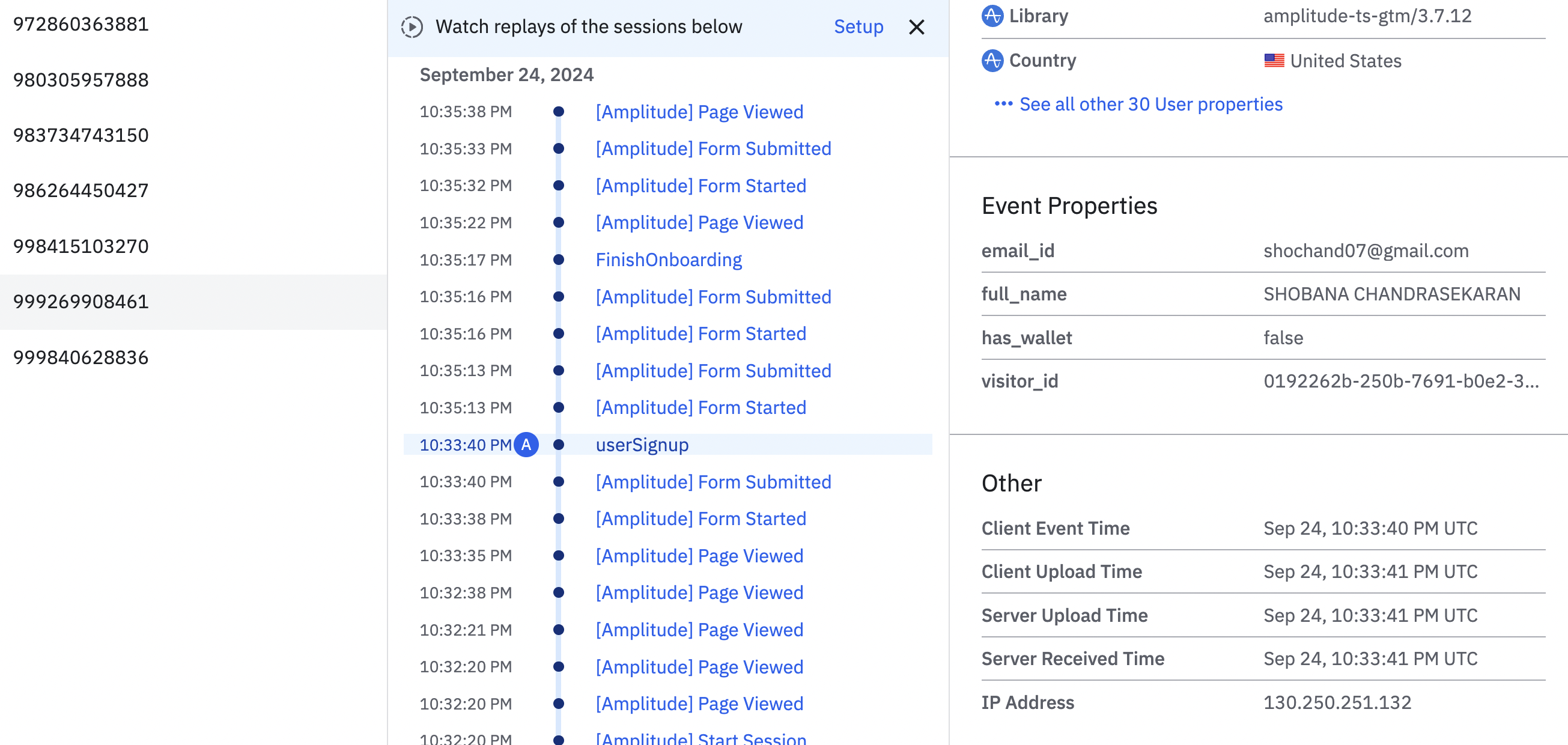Open Setup for session replays
The width and height of the screenshot is (1568, 745).
pos(858,27)
